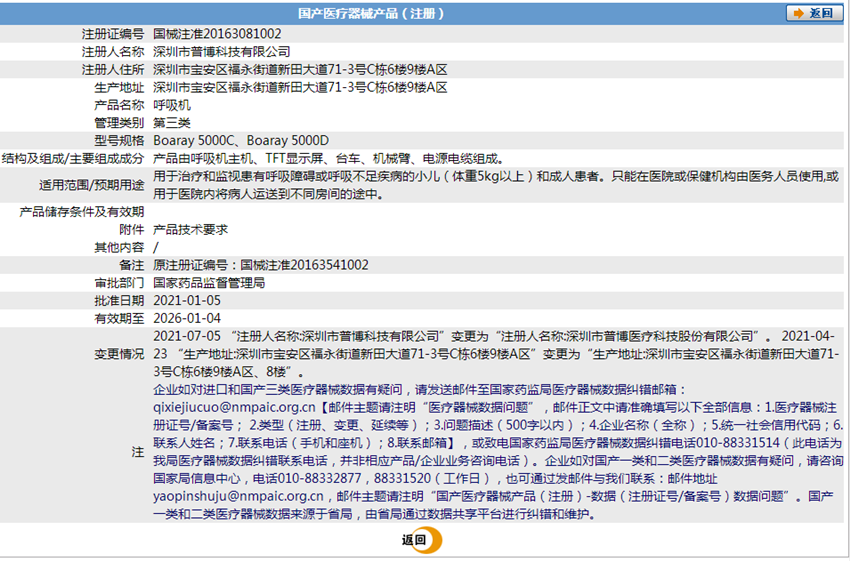This screenshot has width=850, height=561.
Task: Click the 型号规格 label
Action: pyautogui.click(x=119, y=140)
